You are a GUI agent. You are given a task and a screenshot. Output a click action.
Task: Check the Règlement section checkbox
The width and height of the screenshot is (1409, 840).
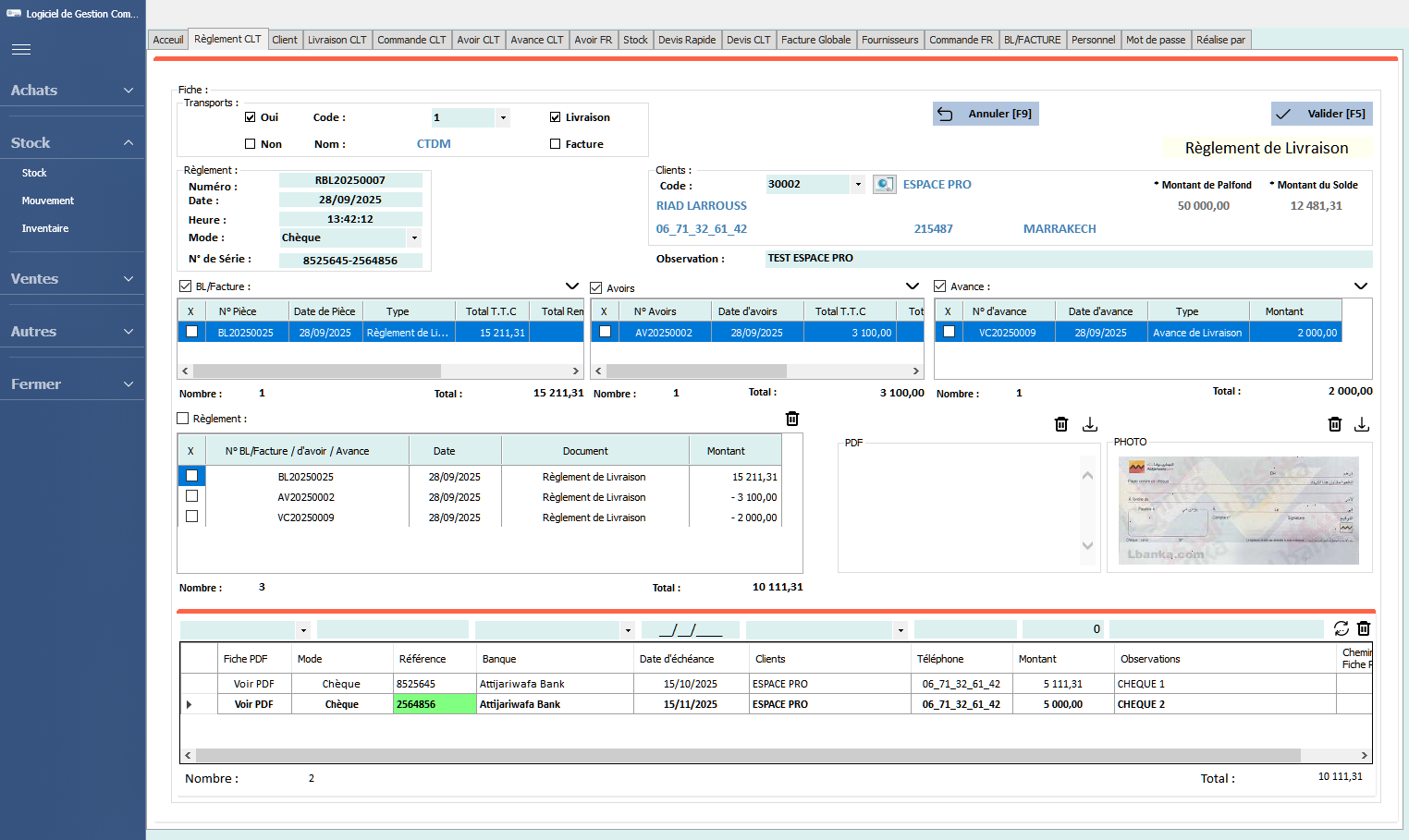(182, 419)
